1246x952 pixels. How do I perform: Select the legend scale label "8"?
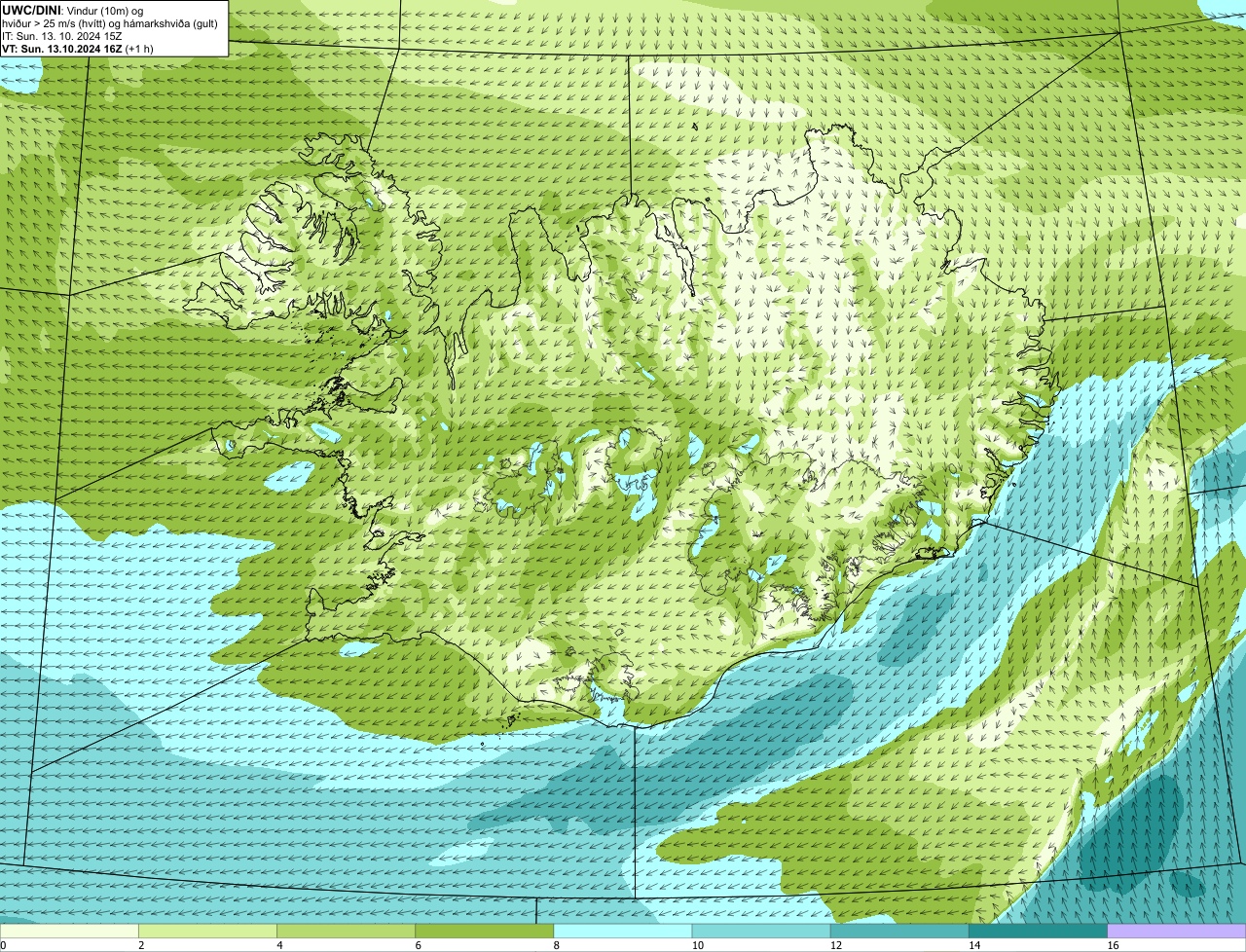click(557, 945)
